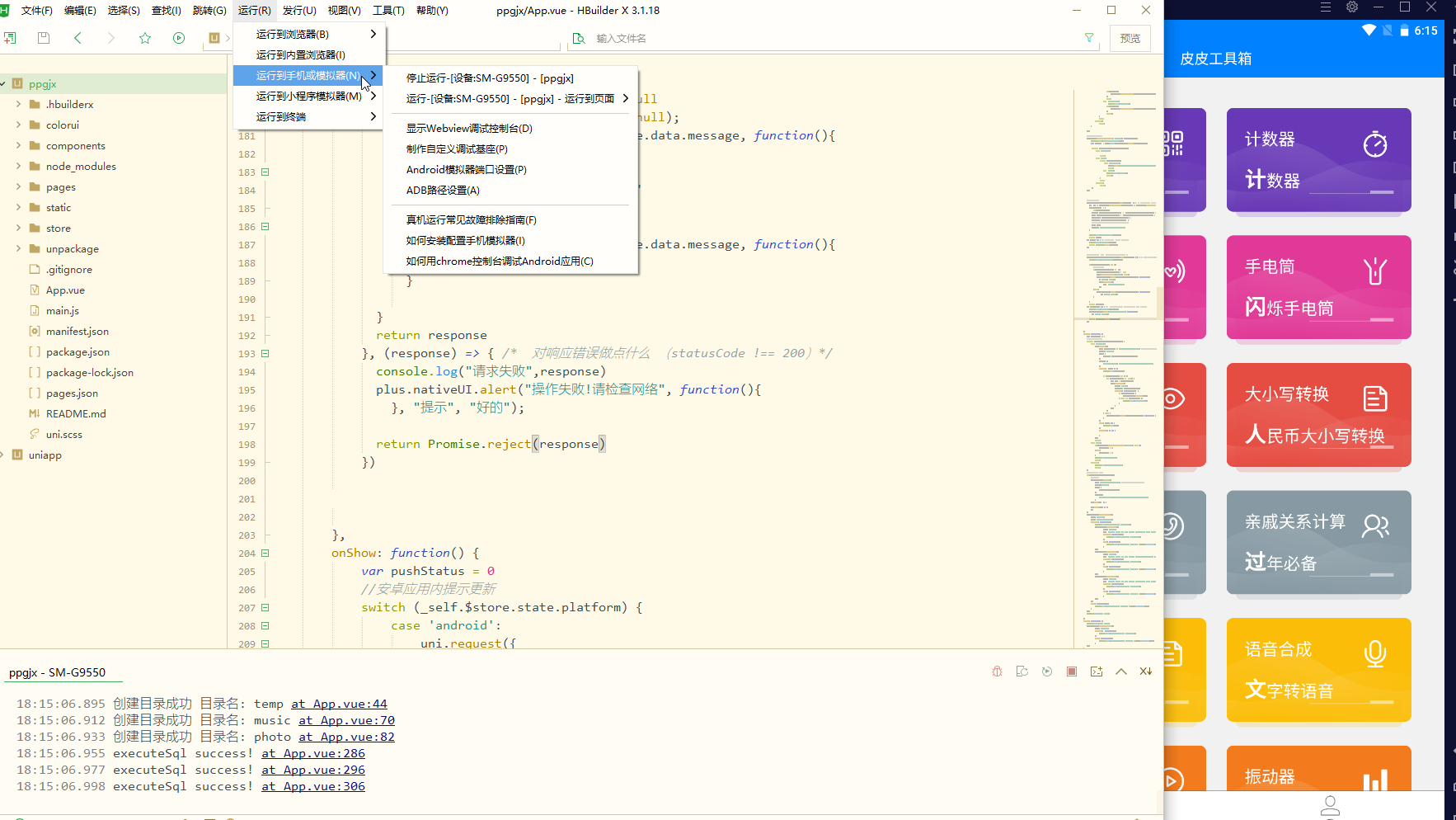Stop running with the red square icon
Image resolution: width=1456 pixels, height=820 pixels.
click(x=1072, y=672)
